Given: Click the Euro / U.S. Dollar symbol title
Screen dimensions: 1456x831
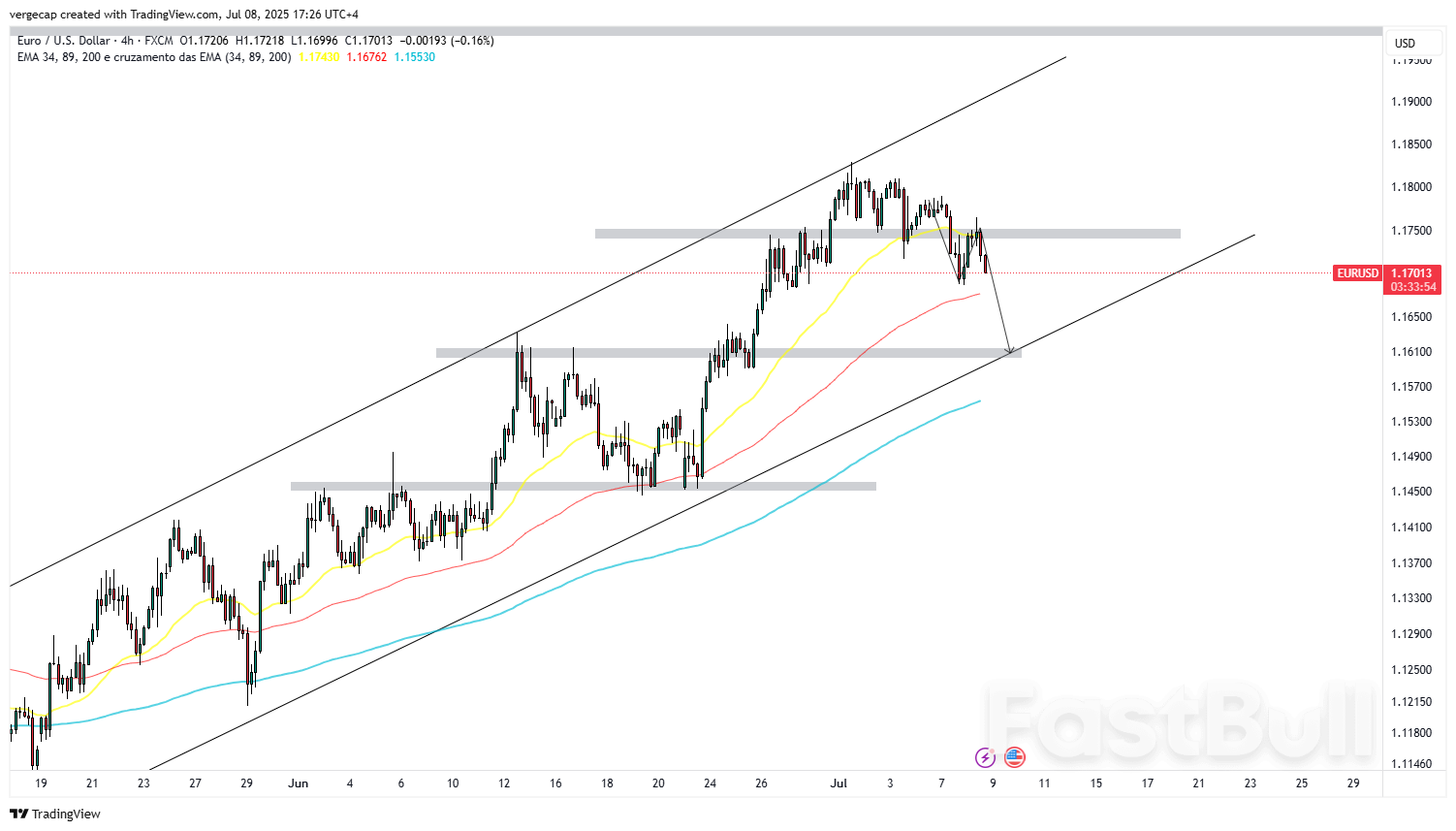Looking at the screenshot, I should click(64, 41).
